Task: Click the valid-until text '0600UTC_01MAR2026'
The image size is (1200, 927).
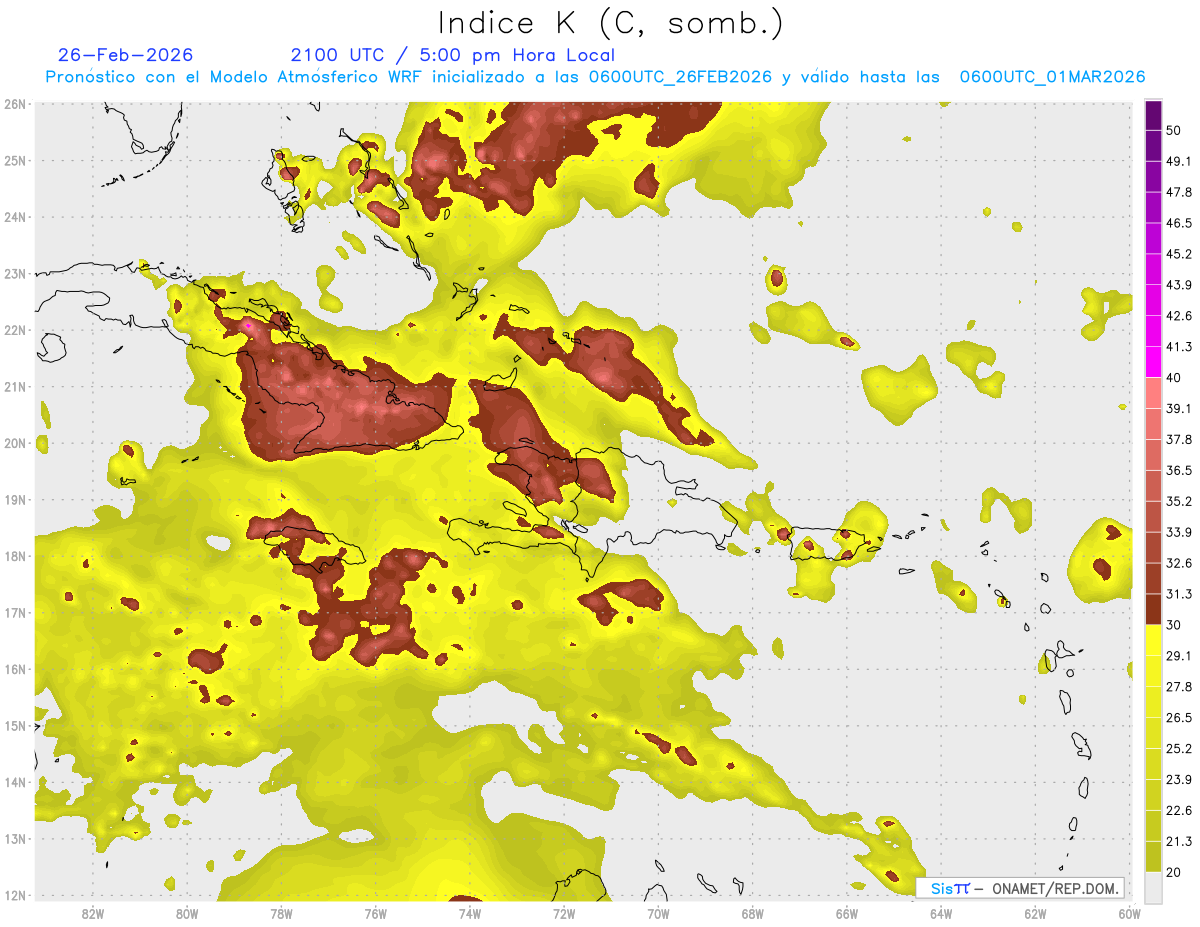Action: click(x=1052, y=77)
